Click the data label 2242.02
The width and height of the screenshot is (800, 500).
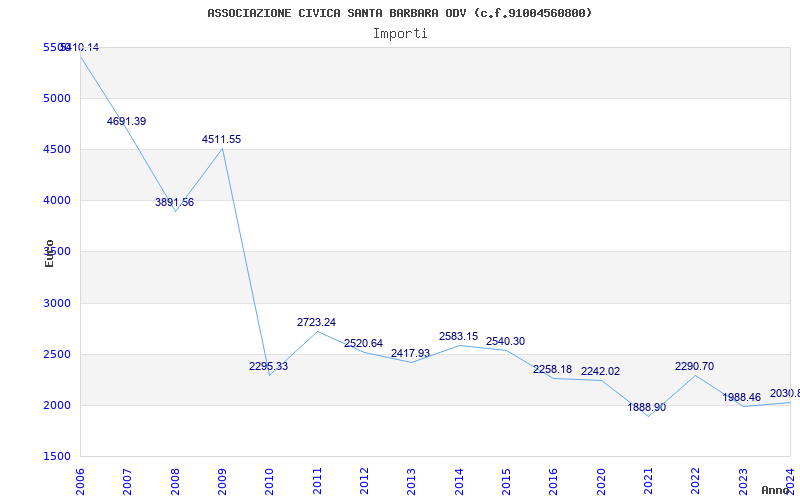click(601, 371)
